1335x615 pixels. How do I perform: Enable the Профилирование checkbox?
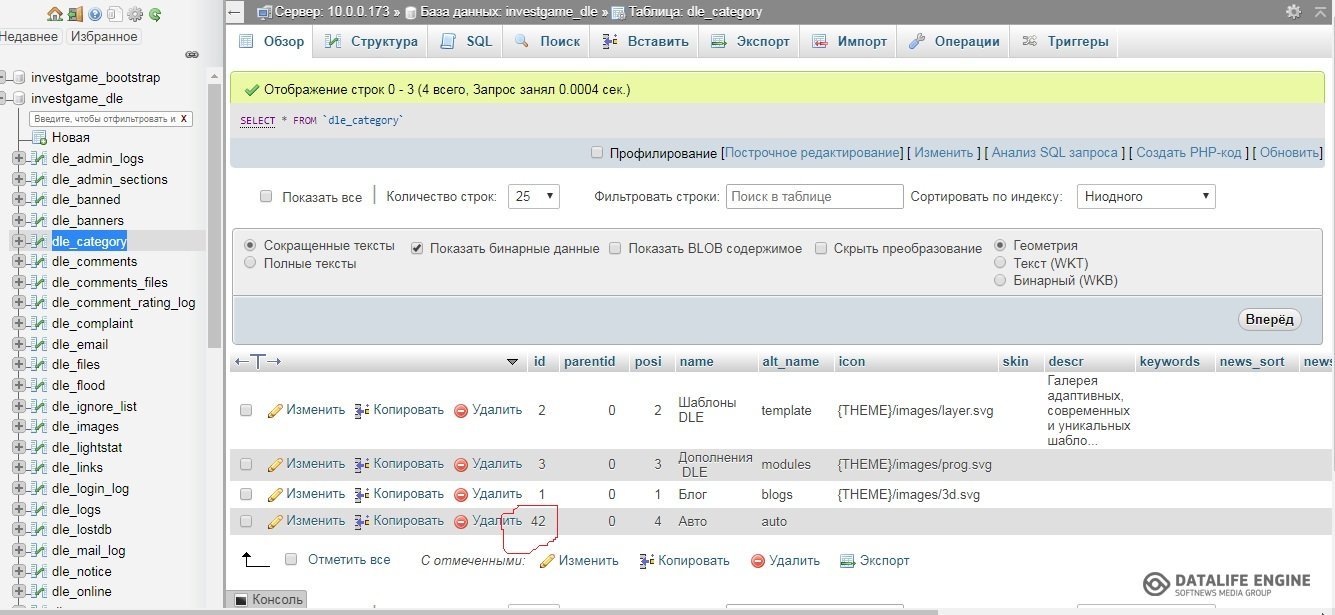pyautogui.click(x=597, y=153)
